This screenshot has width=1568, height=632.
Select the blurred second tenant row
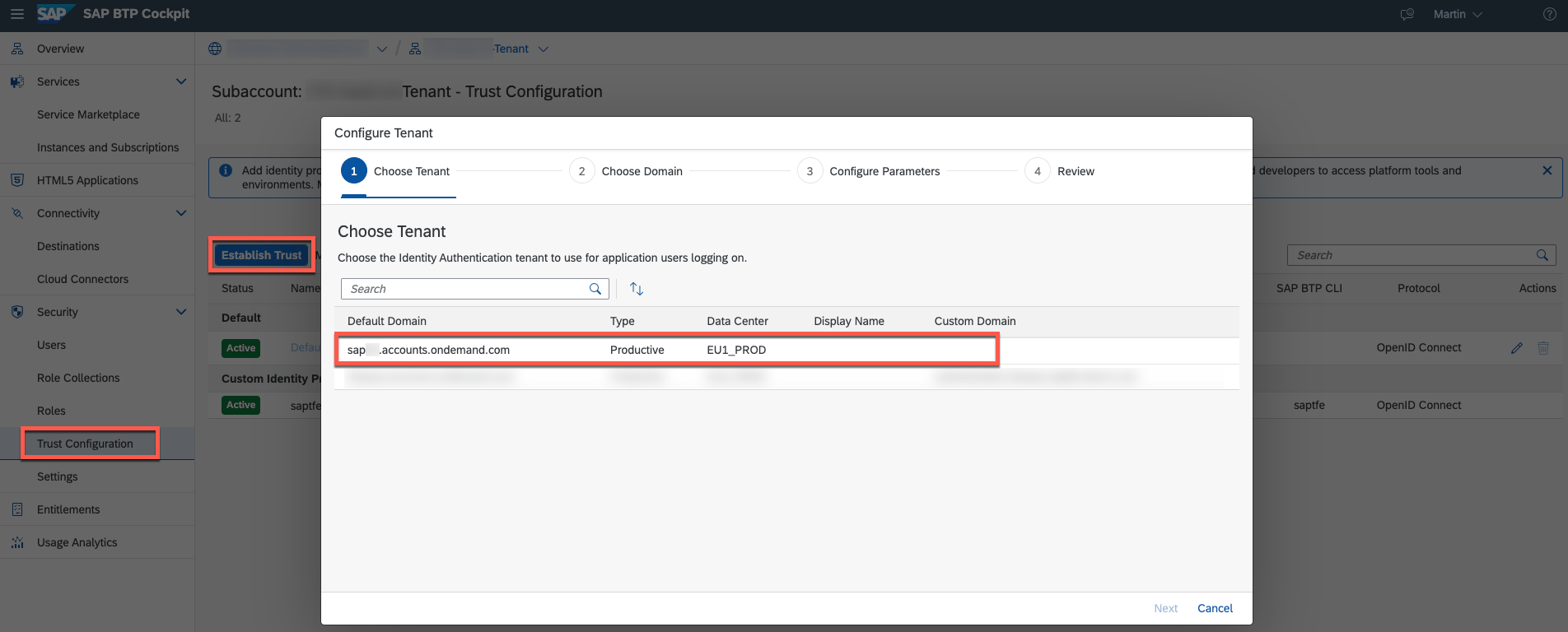[786, 377]
